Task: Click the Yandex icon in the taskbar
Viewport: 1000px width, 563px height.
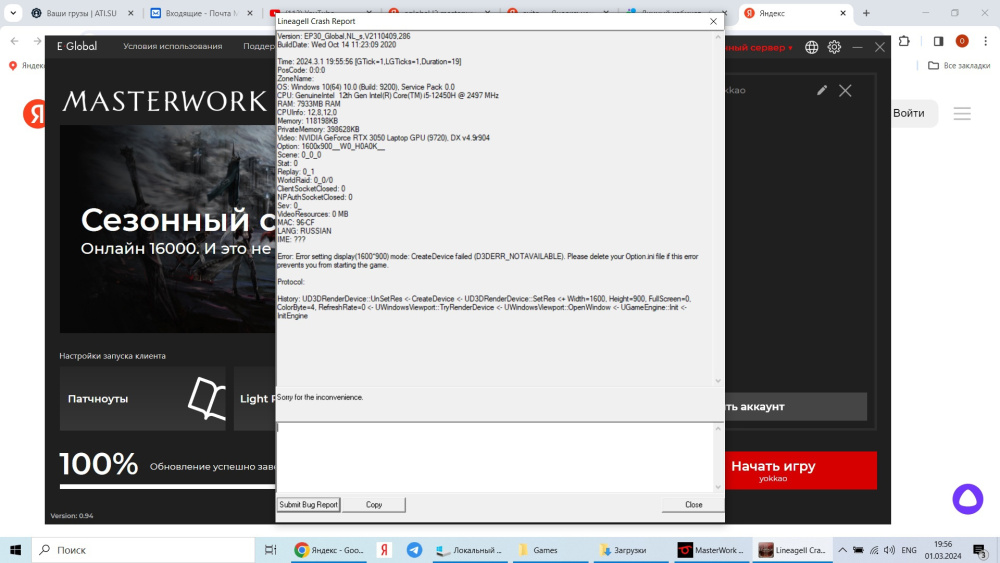Action: coord(384,550)
